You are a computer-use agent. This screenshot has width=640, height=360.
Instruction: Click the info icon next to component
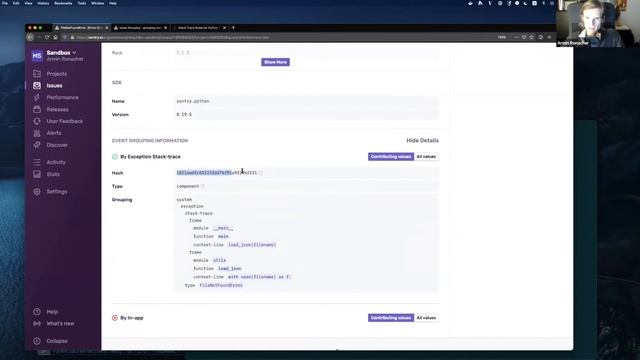203,186
